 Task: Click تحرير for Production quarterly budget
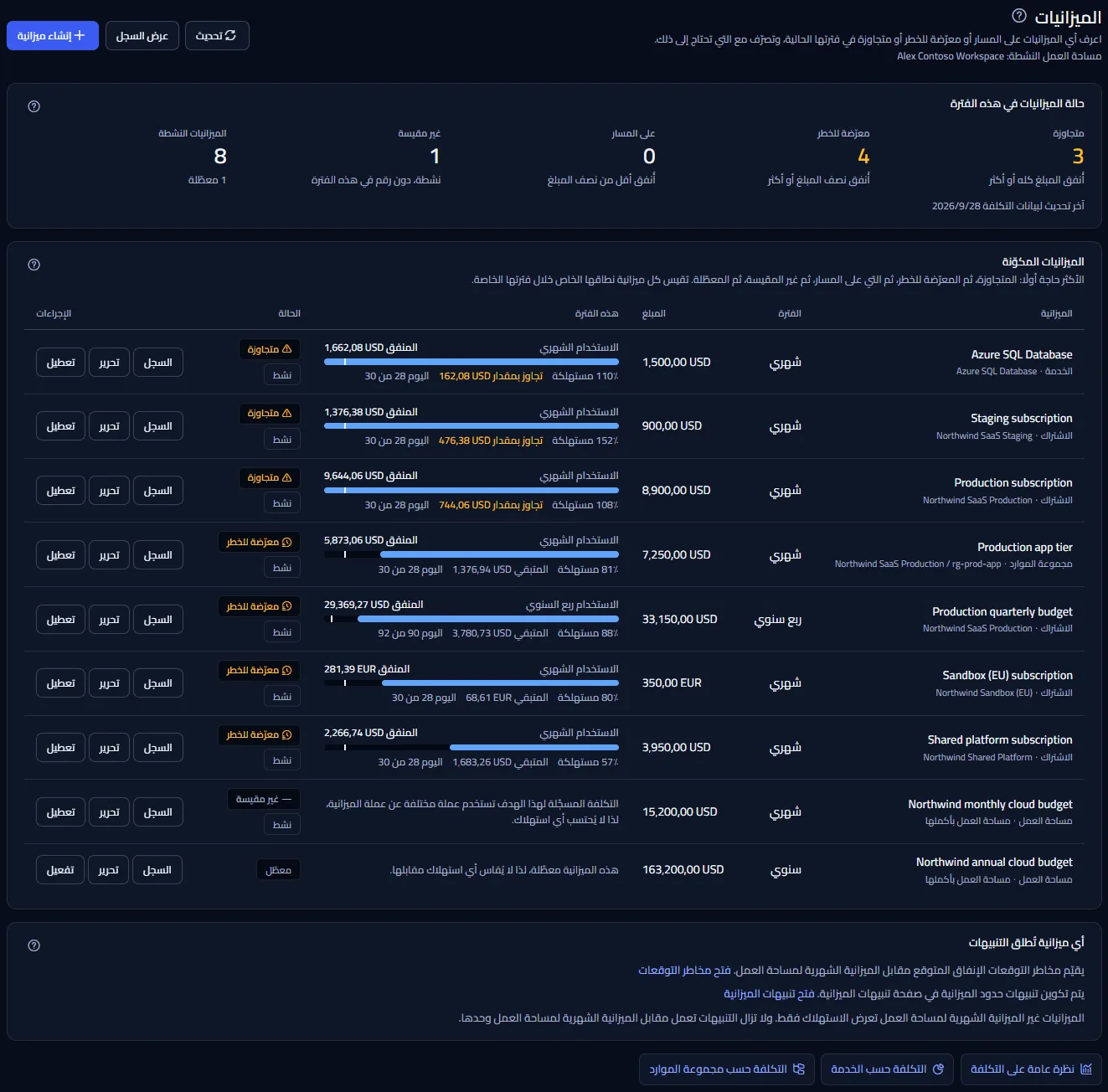tap(110, 620)
